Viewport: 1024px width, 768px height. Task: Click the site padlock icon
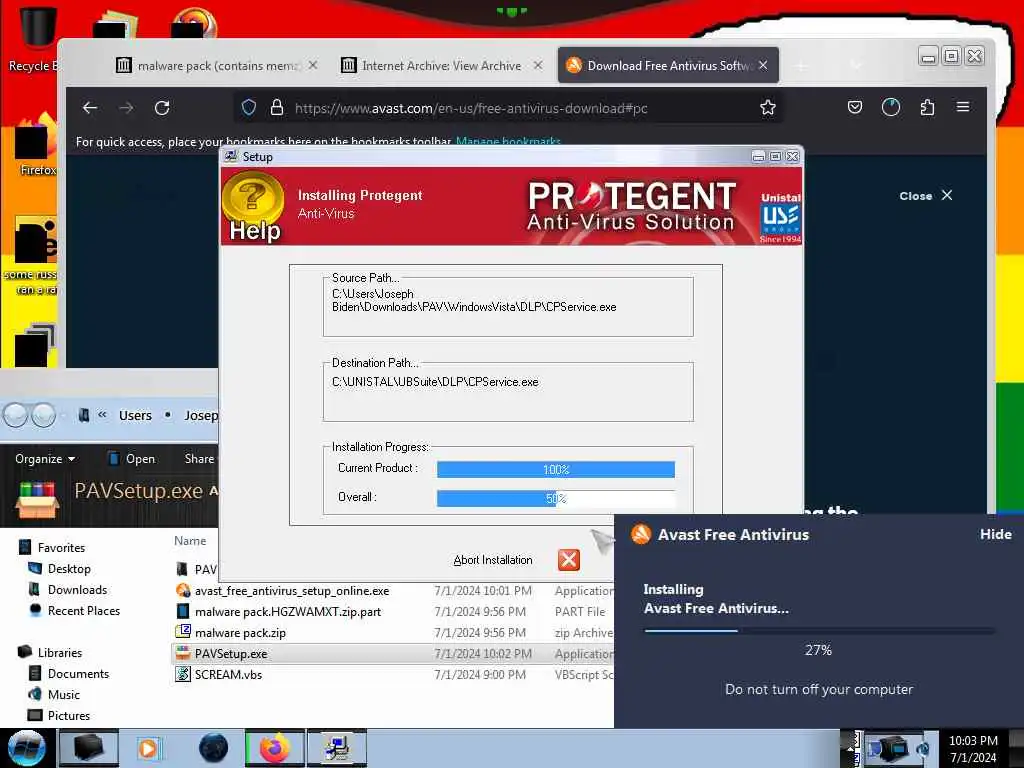(x=277, y=108)
